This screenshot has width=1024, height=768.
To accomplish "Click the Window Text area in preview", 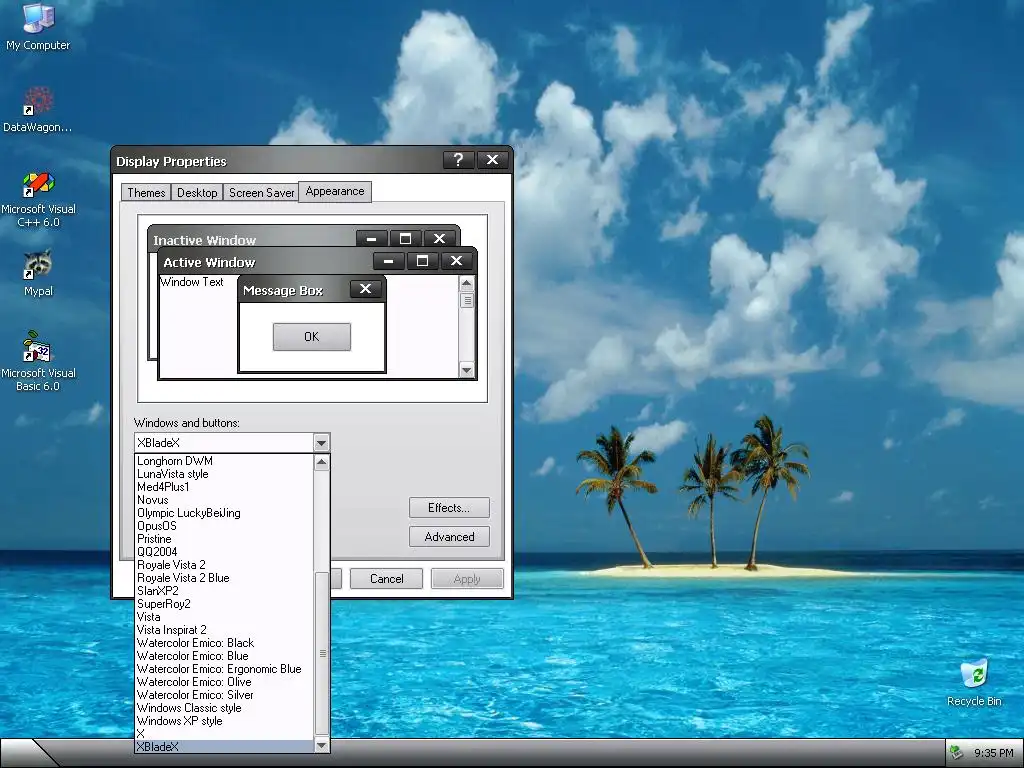I will tap(192, 281).
